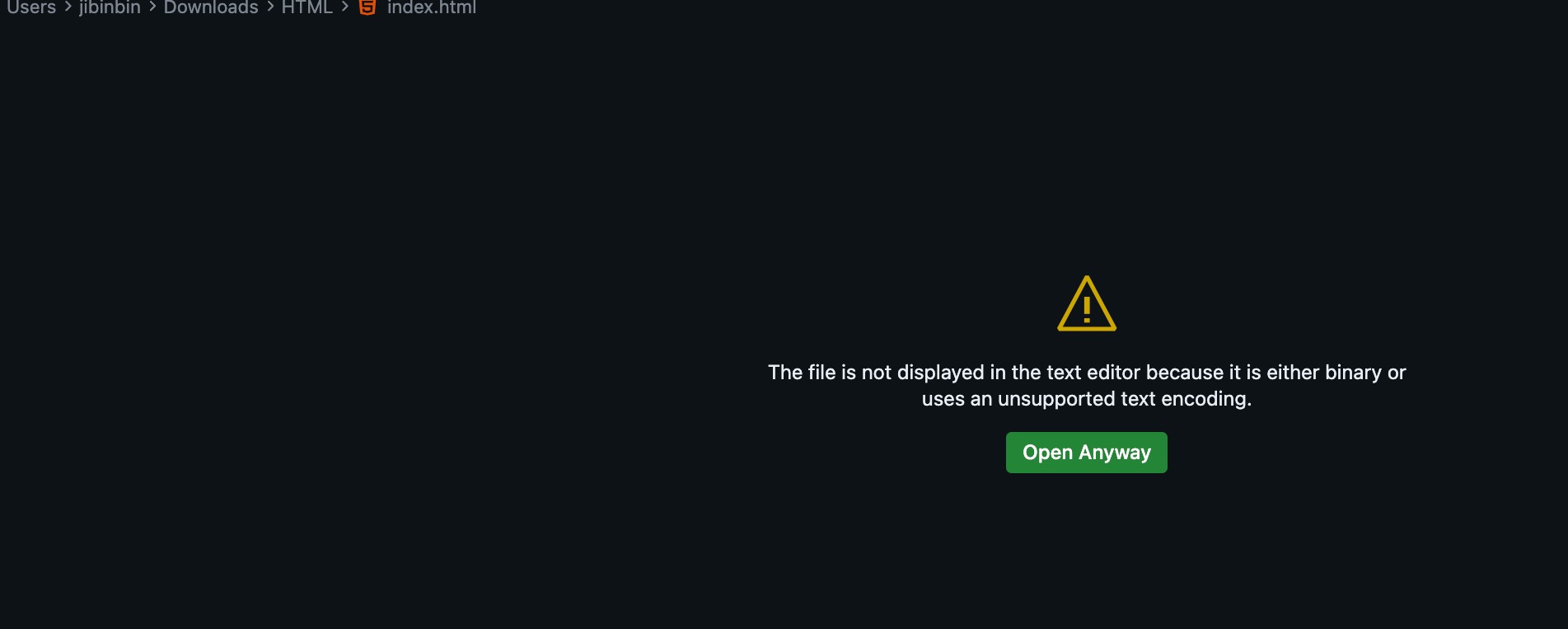Click the 'file is not displayed' message line
The width and height of the screenshot is (1568, 629).
pyautogui.click(x=1086, y=373)
